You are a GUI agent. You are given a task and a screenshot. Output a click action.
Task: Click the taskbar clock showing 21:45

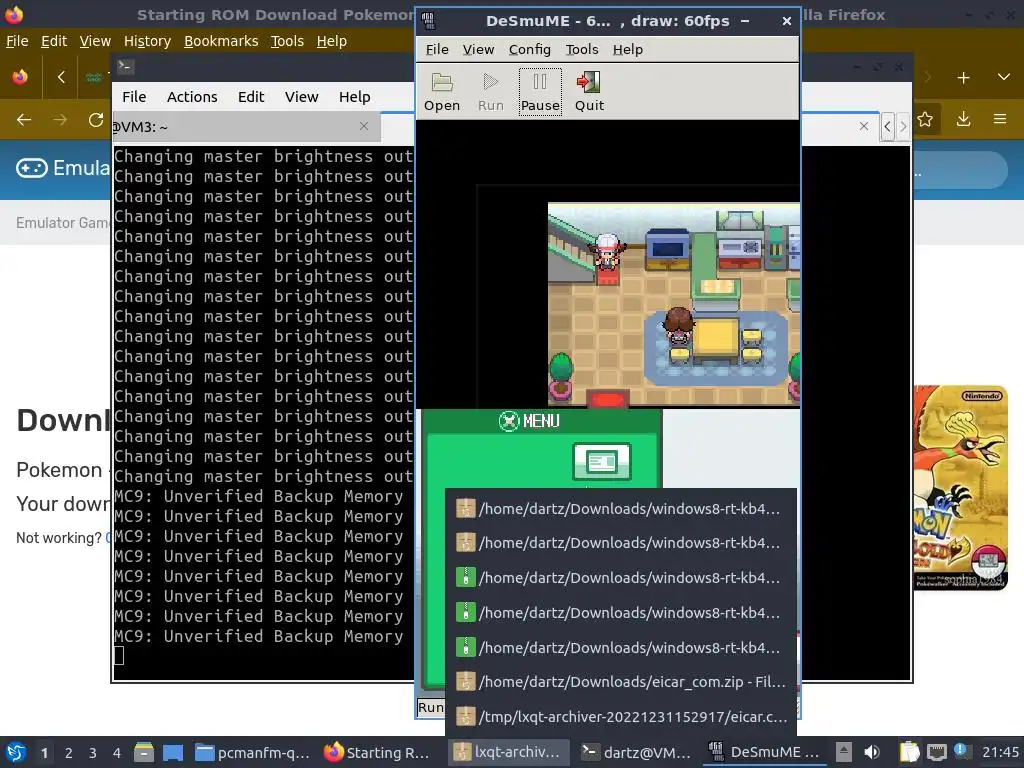pos(1000,752)
